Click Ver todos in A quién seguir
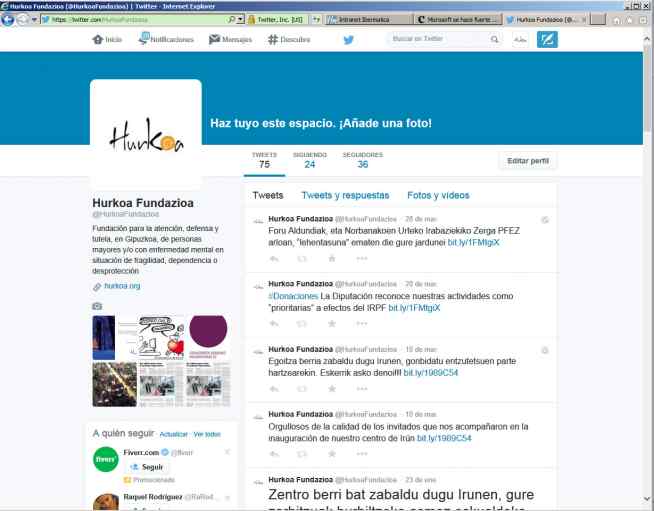The height and width of the screenshot is (511, 654). (207, 434)
